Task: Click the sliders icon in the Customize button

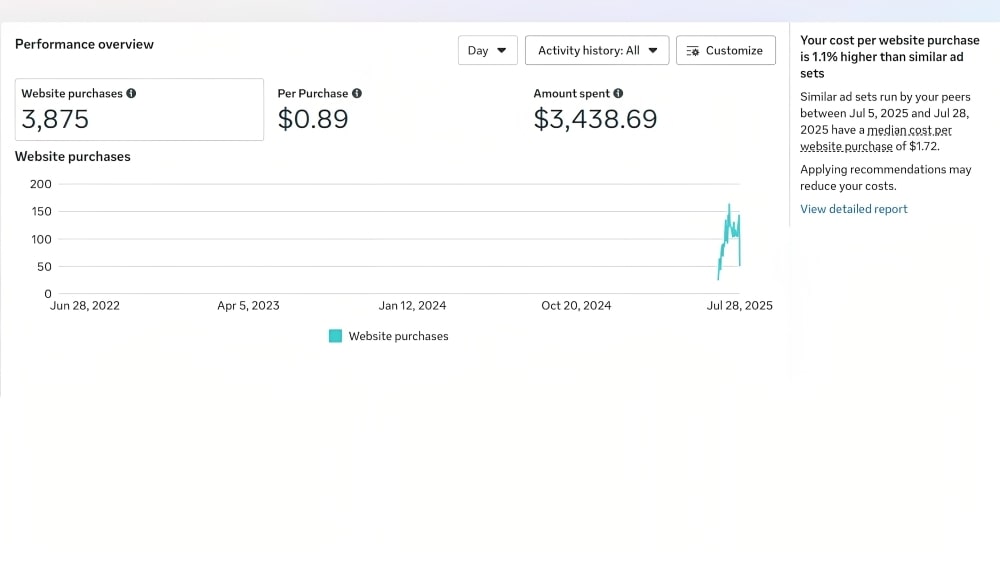Action: point(693,51)
